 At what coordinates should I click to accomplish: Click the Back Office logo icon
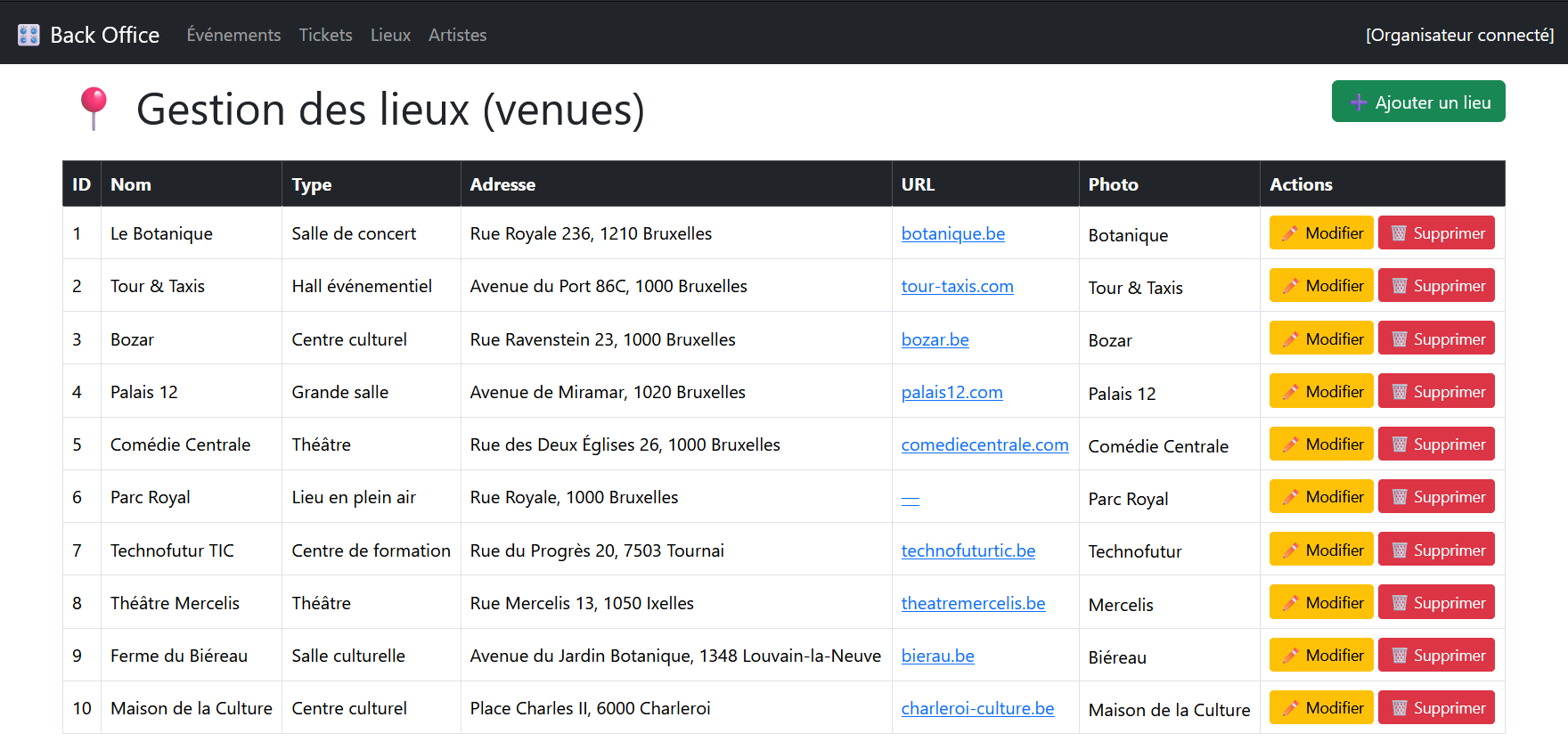tap(29, 35)
